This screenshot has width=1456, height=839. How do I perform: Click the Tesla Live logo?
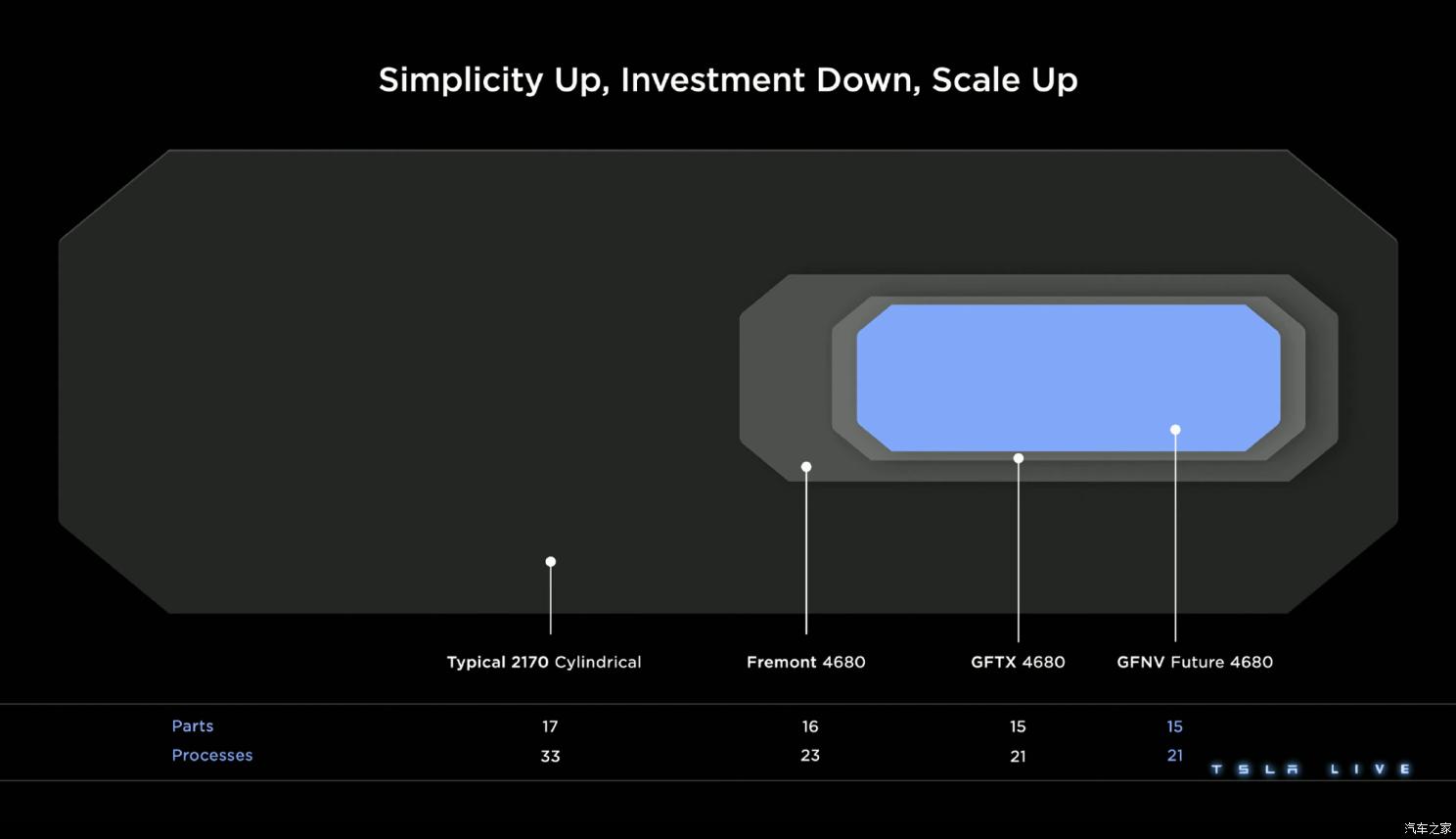pos(1311,769)
